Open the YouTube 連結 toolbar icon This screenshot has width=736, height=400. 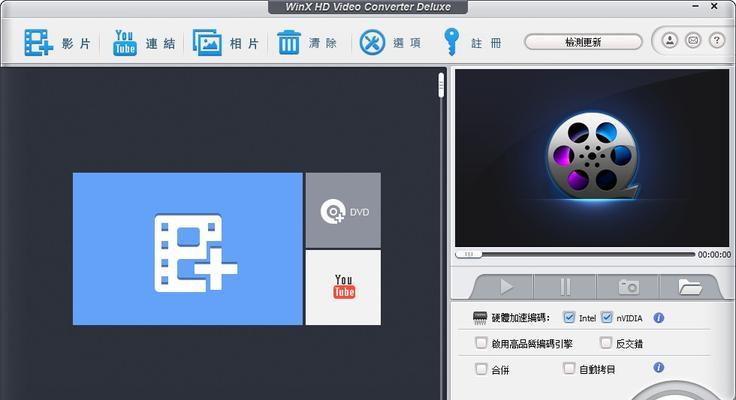click(x=124, y=43)
